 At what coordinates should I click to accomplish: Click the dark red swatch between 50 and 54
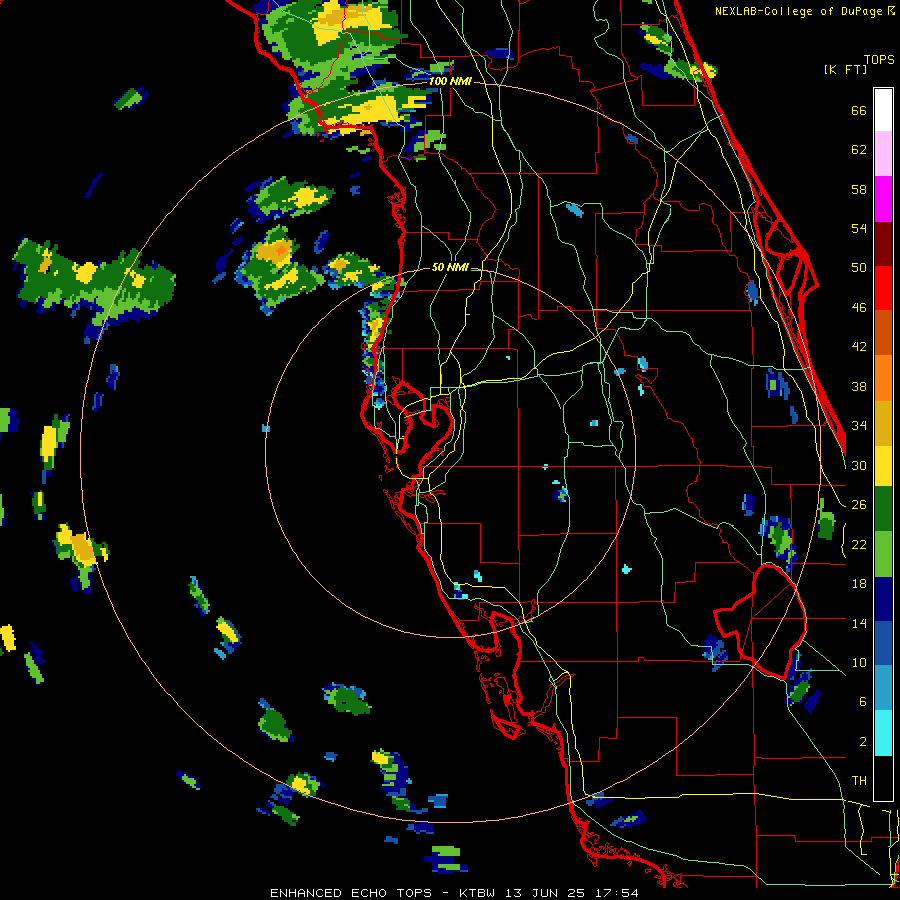coord(883,243)
